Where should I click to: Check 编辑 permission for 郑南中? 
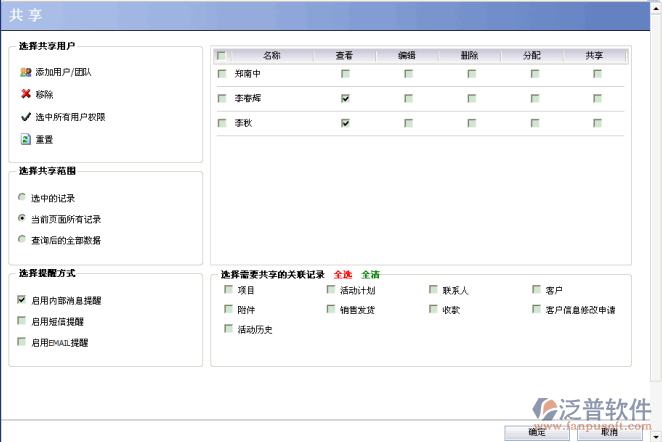coord(408,73)
